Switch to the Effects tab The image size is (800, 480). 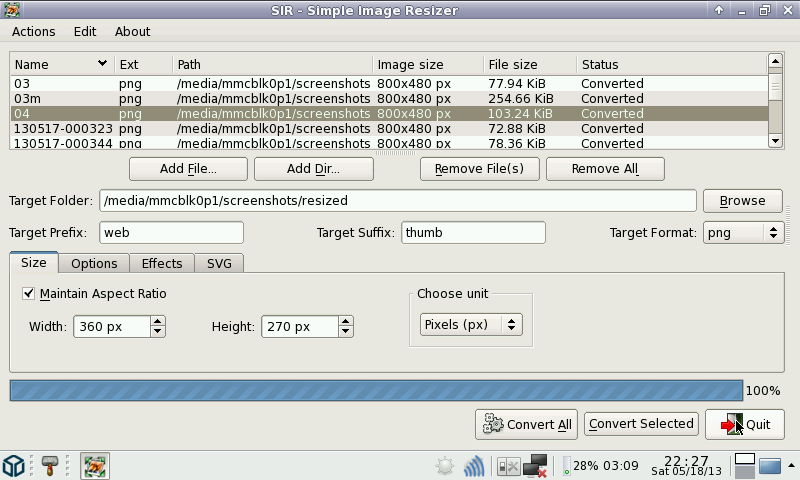[x=162, y=263]
